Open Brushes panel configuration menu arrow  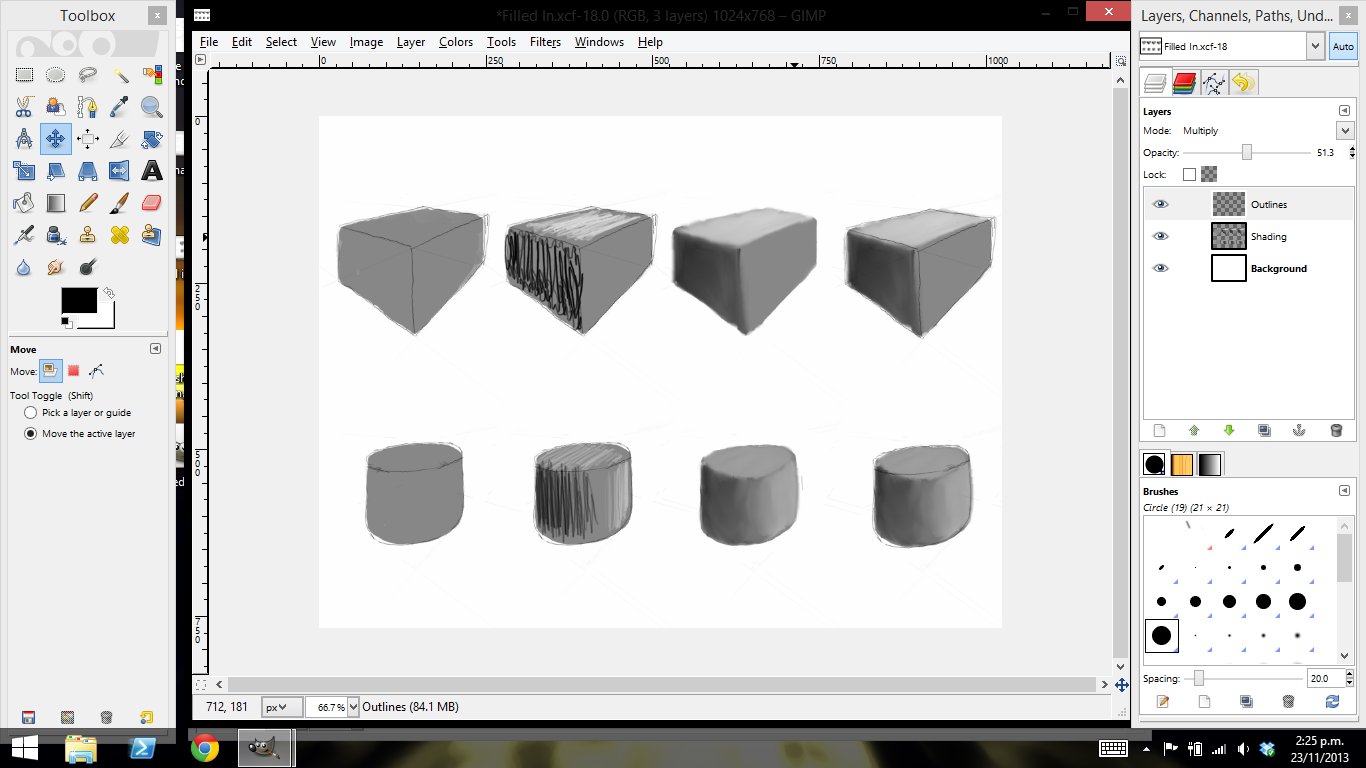[x=1344, y=491]
